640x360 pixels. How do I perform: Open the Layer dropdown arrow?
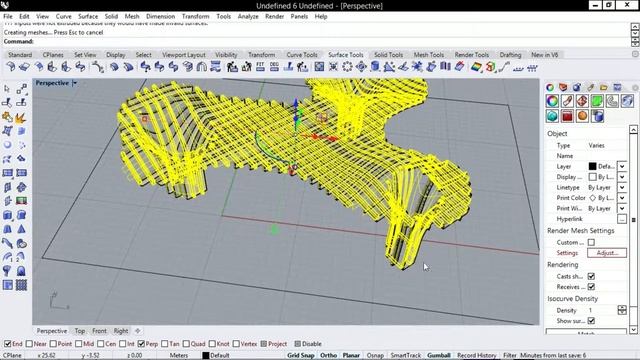622,166
